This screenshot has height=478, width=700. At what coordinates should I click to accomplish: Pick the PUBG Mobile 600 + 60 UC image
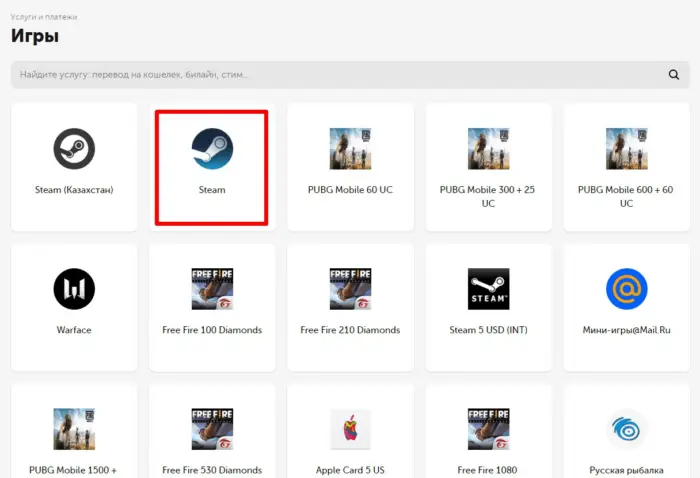[626, 149]
